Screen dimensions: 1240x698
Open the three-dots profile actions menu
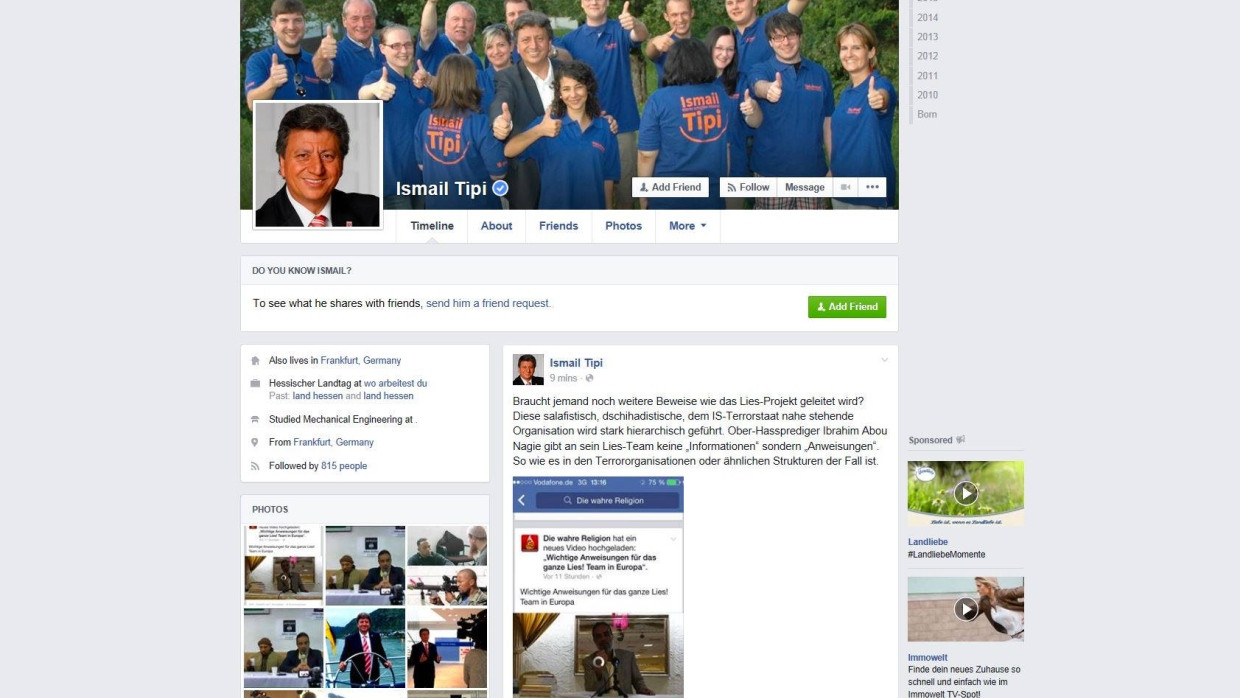click(872, 187)
